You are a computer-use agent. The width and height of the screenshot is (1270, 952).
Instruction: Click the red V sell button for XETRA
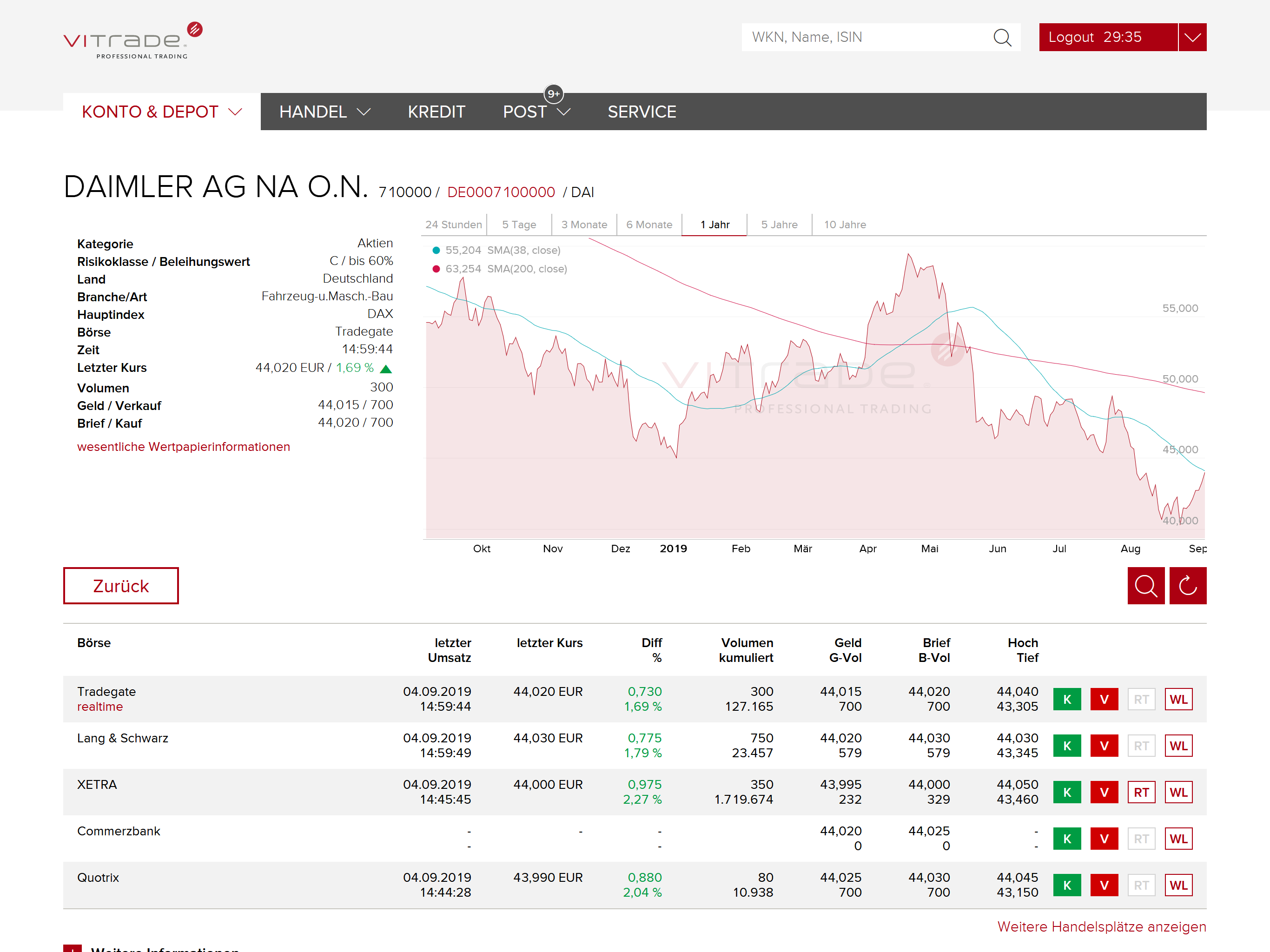point(1104,793)
